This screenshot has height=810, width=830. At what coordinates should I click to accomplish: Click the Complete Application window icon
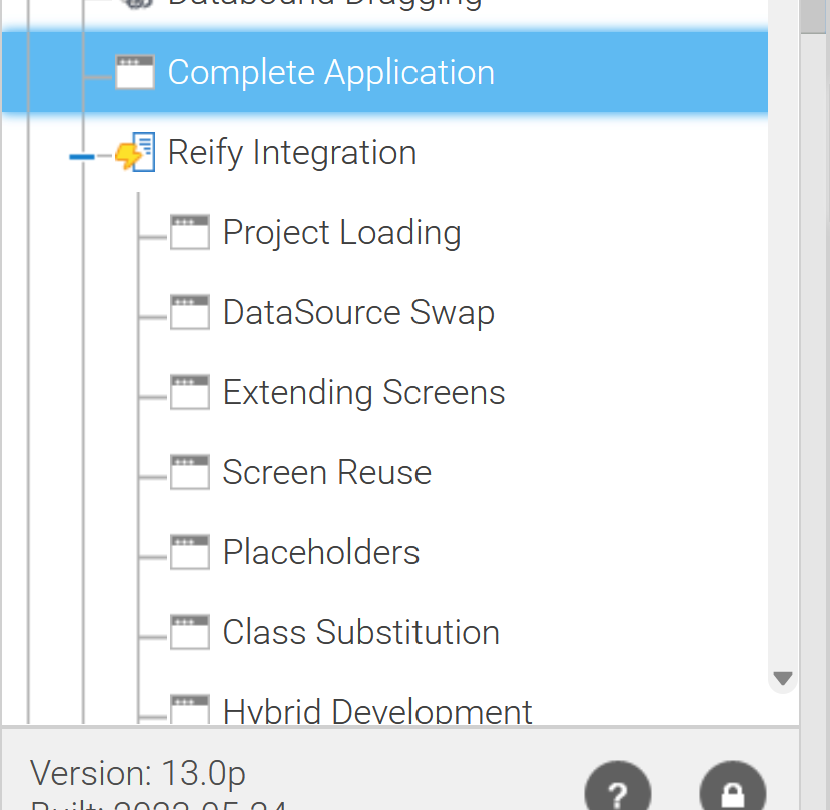click(135, 73)
